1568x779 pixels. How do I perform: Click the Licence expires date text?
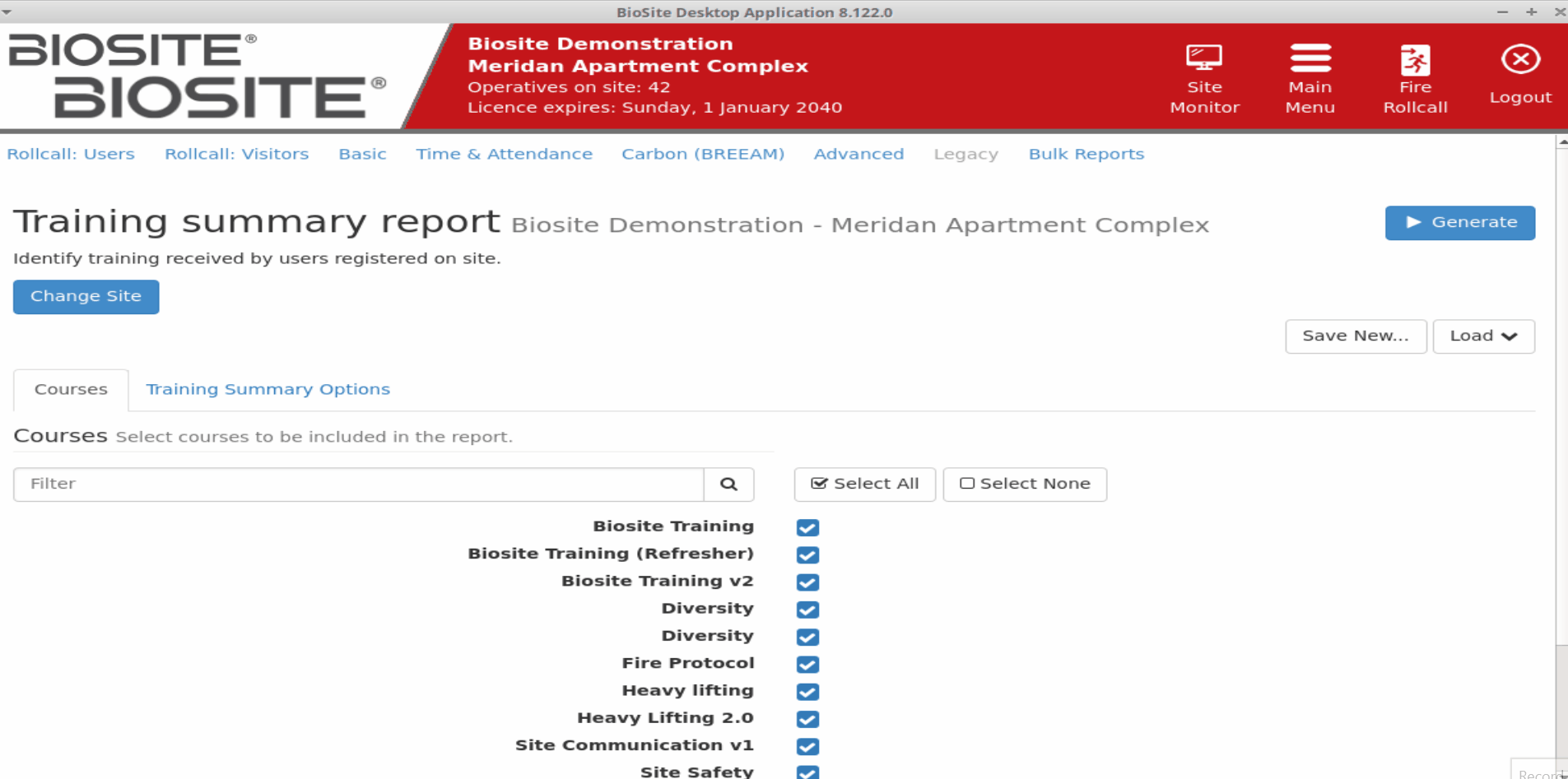tap(654, 108)
